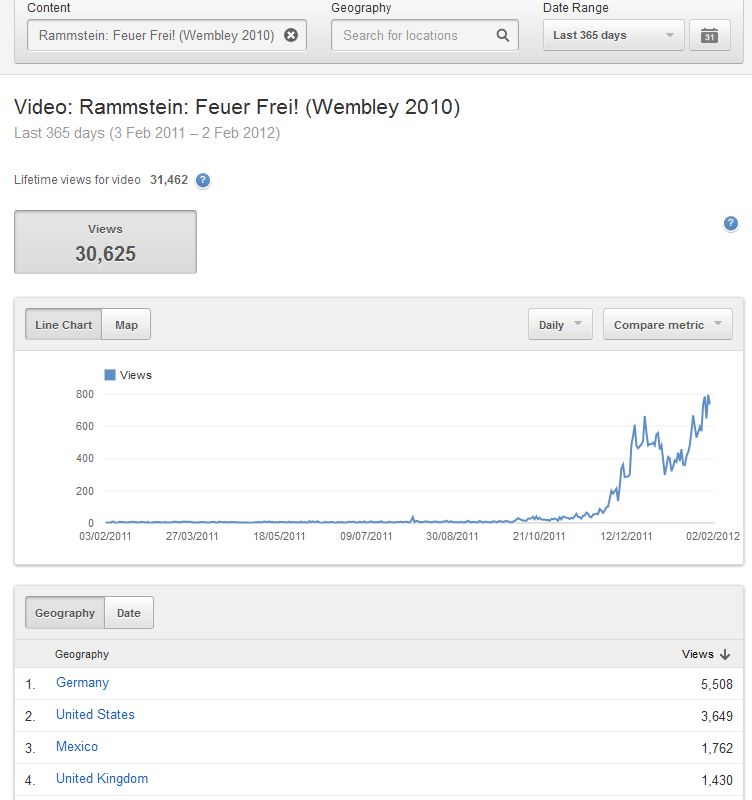The image size is (752, 800).
Task: Click Mexico's 1,762 views value
Action: coord(717,748)
